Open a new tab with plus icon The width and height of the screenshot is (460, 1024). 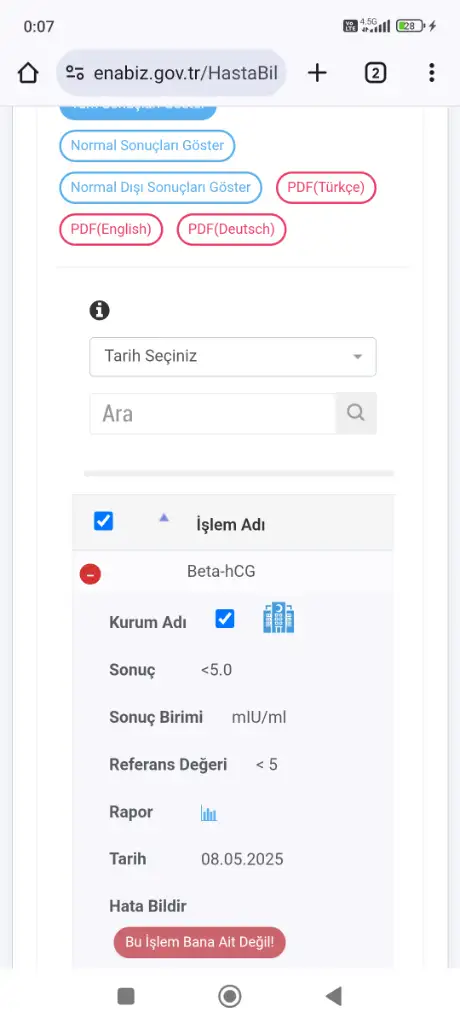[x=317, y=72]
